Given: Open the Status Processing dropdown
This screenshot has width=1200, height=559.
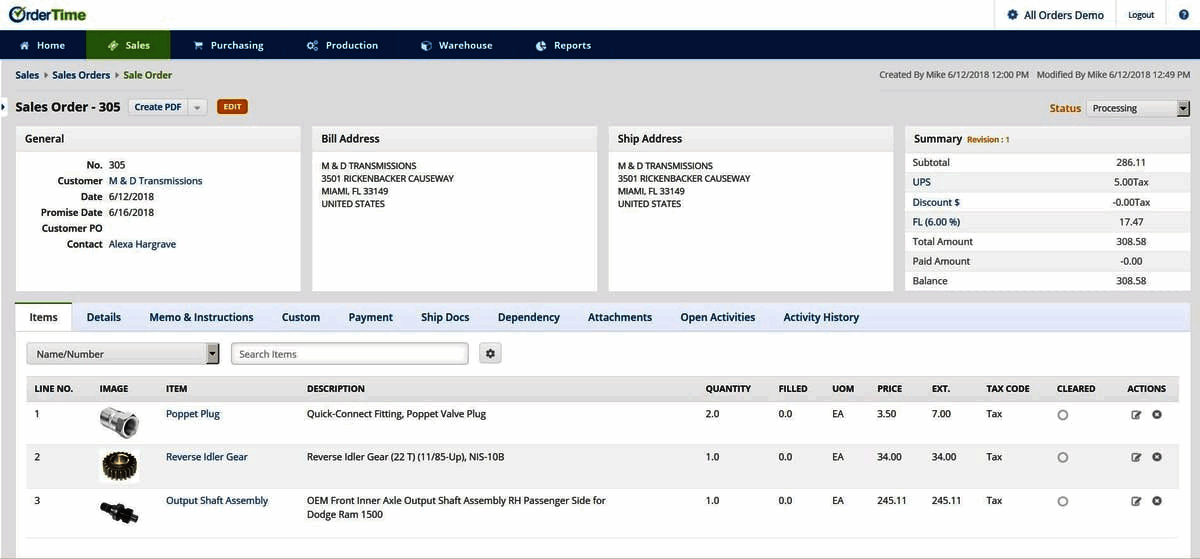Looking at the screenshot, I should 1139,108.
